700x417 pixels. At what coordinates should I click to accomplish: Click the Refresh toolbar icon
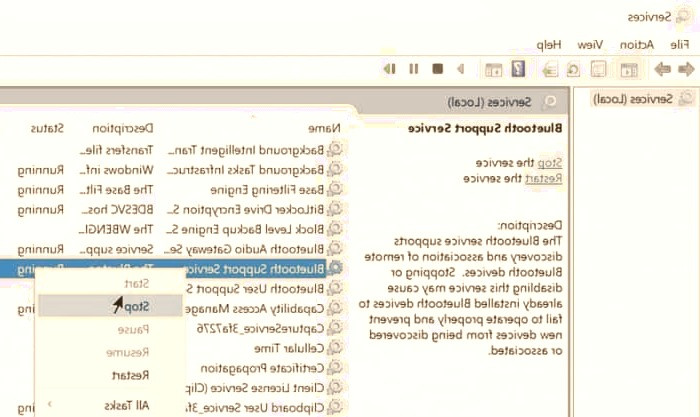tap(571, 69)
